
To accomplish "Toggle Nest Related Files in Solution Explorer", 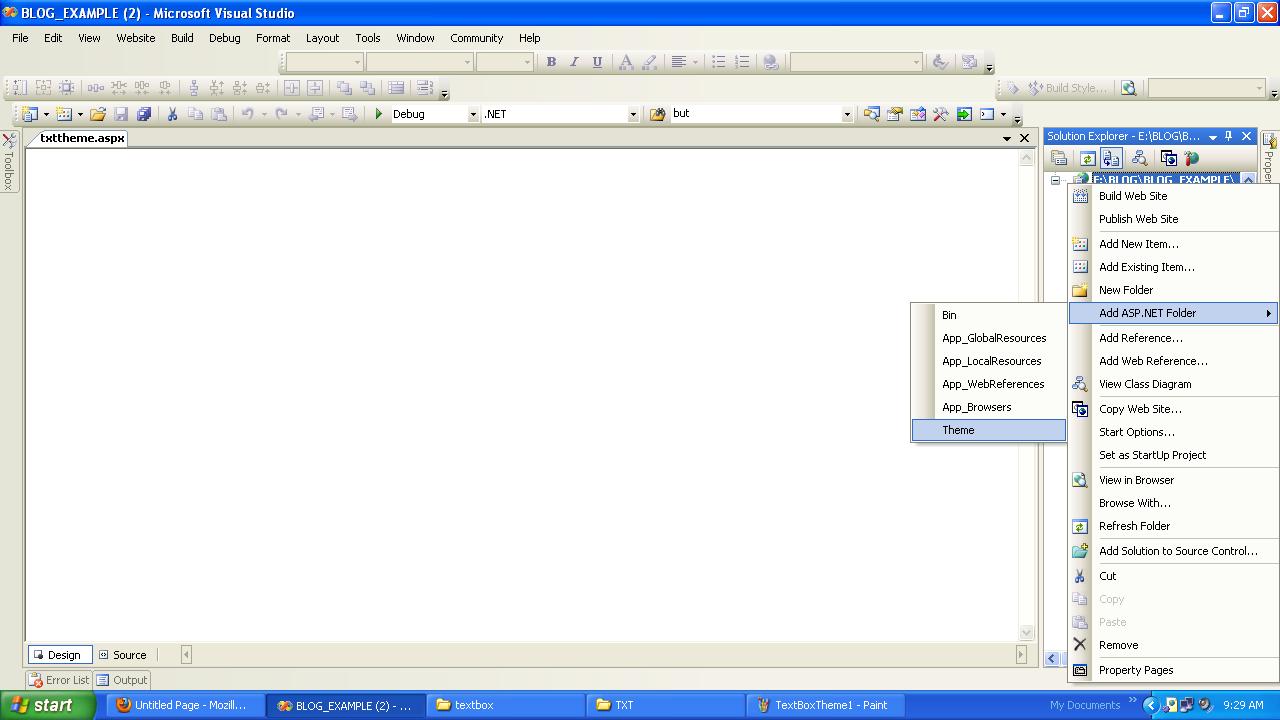I will point(1111,158).
